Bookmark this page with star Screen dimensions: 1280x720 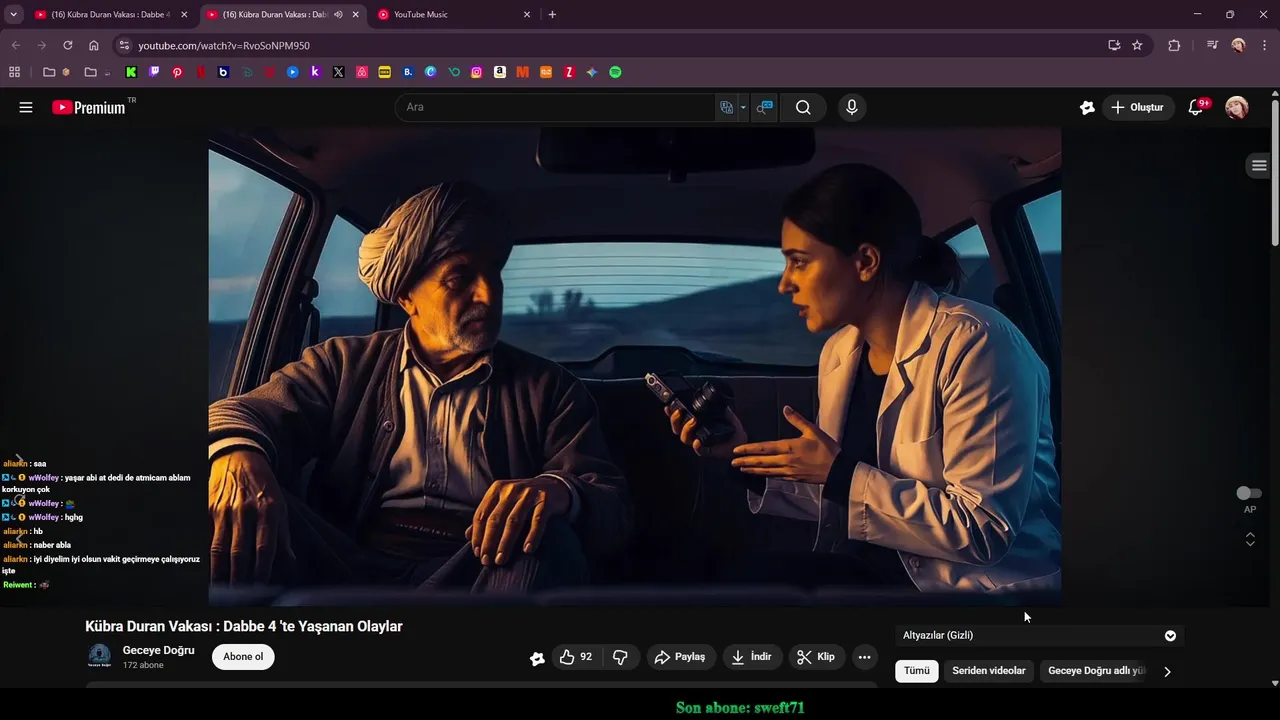point(1137,45)
